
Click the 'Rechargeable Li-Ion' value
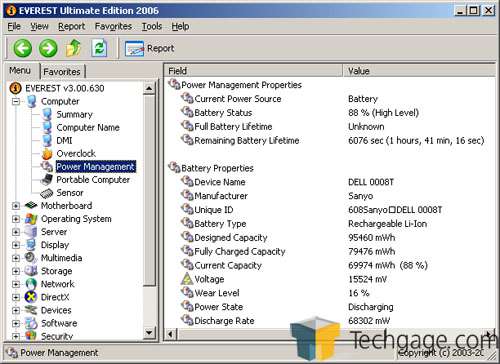(x=387, y=224)
